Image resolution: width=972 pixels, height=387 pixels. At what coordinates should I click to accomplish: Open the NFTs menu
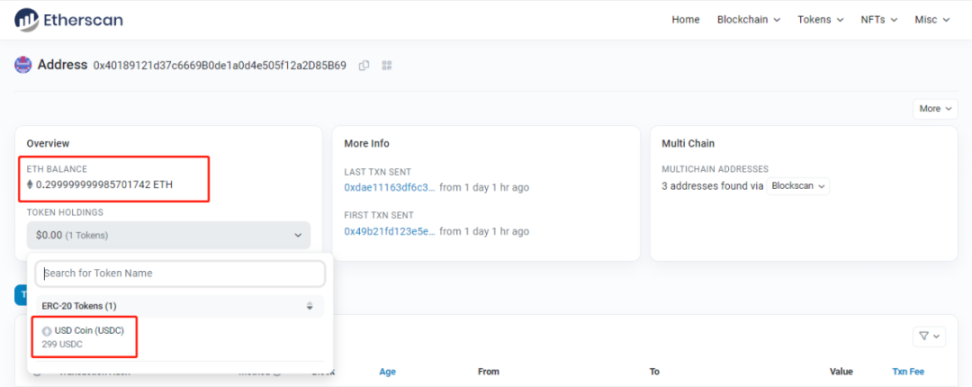[x=879, y=20]
